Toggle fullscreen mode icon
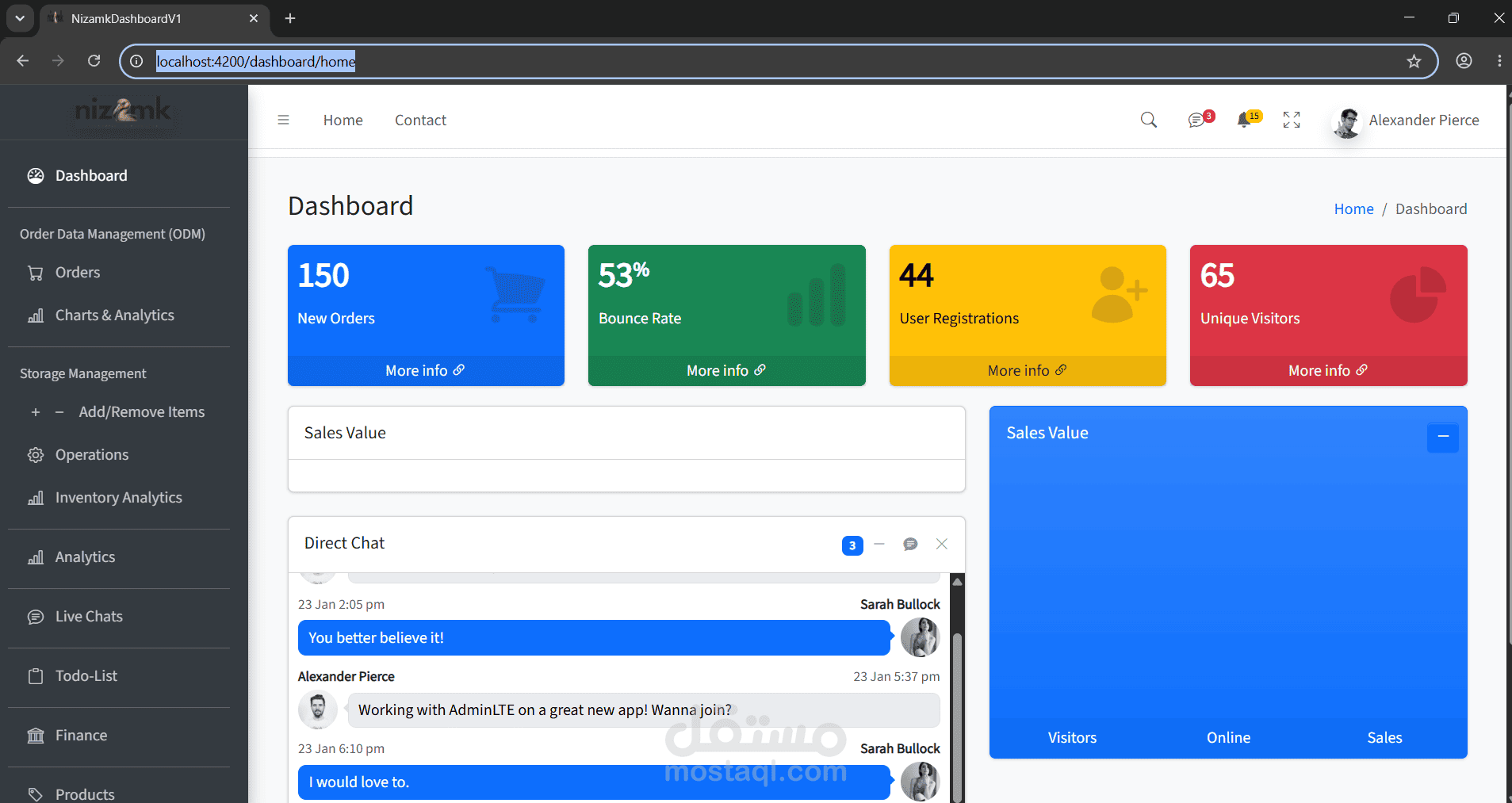1512x803 pixels. coord(1292,120)
